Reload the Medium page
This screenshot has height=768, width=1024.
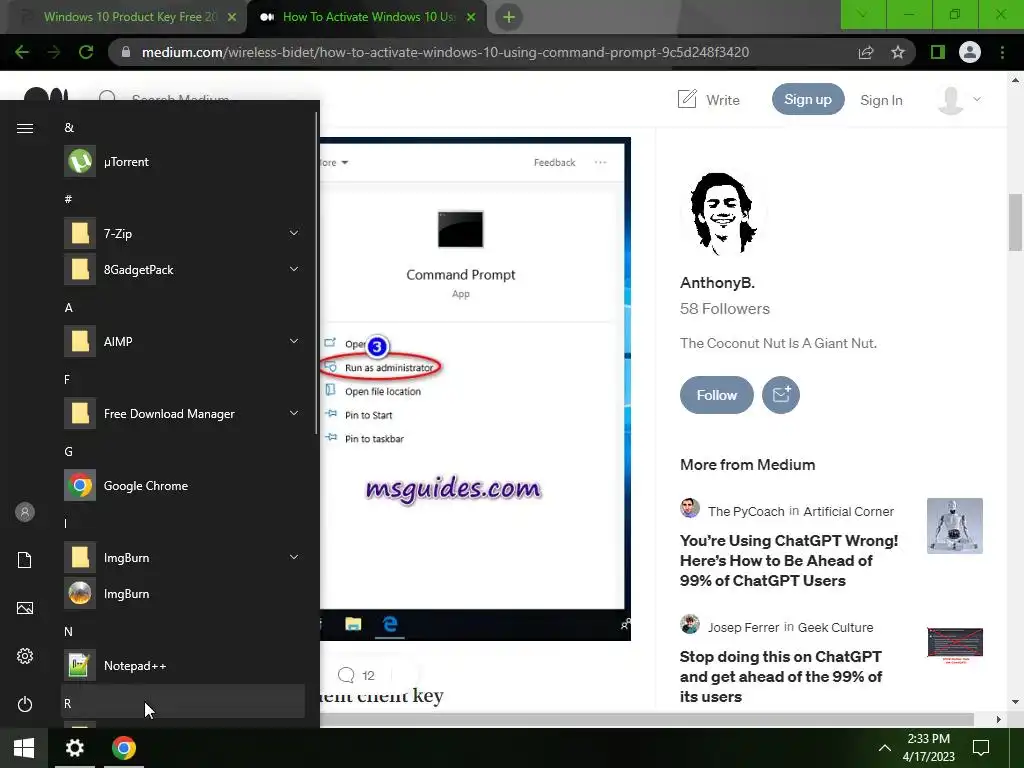86,52
